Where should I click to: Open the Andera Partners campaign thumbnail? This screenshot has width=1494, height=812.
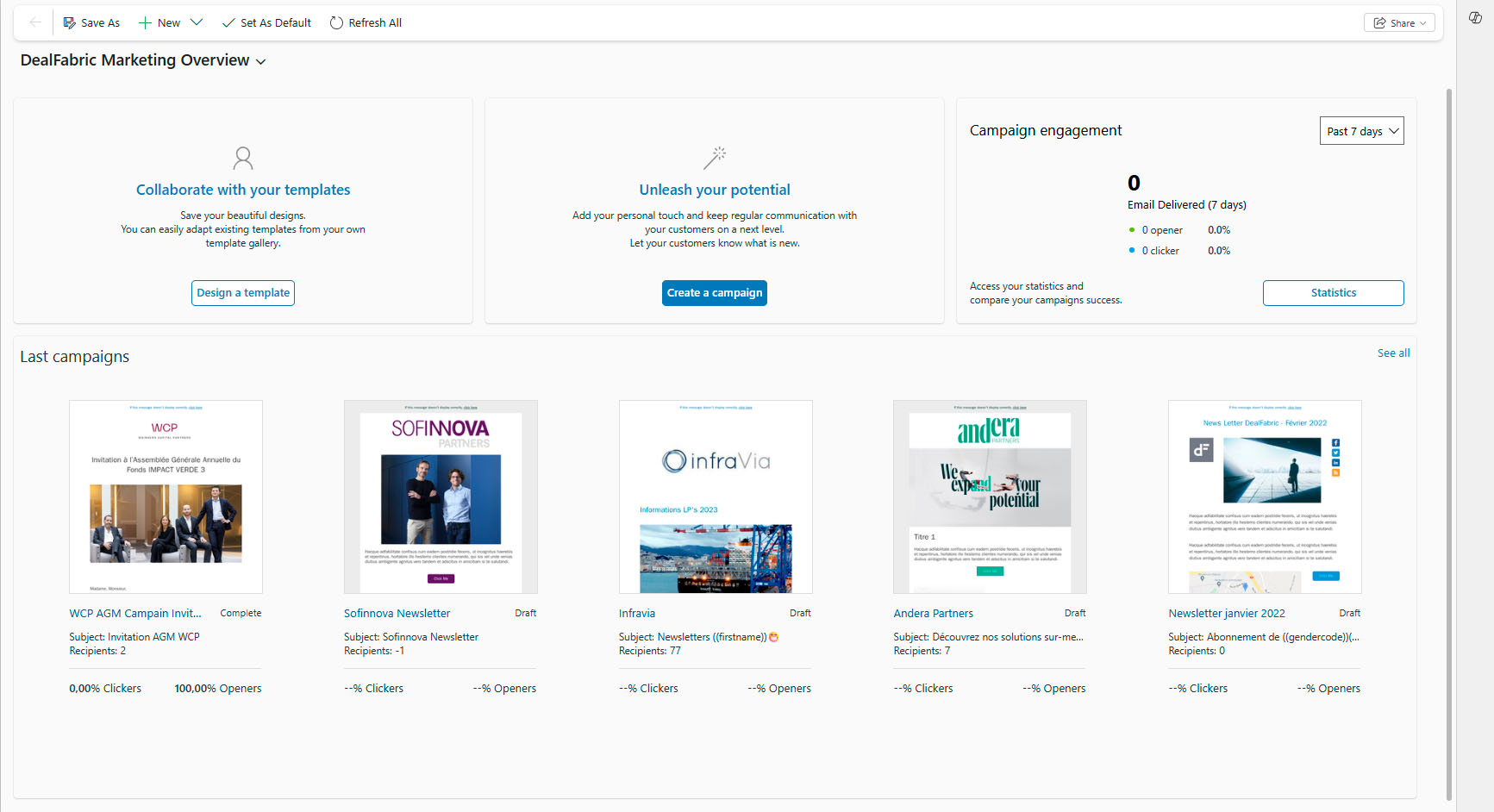(x=990, y=497)
